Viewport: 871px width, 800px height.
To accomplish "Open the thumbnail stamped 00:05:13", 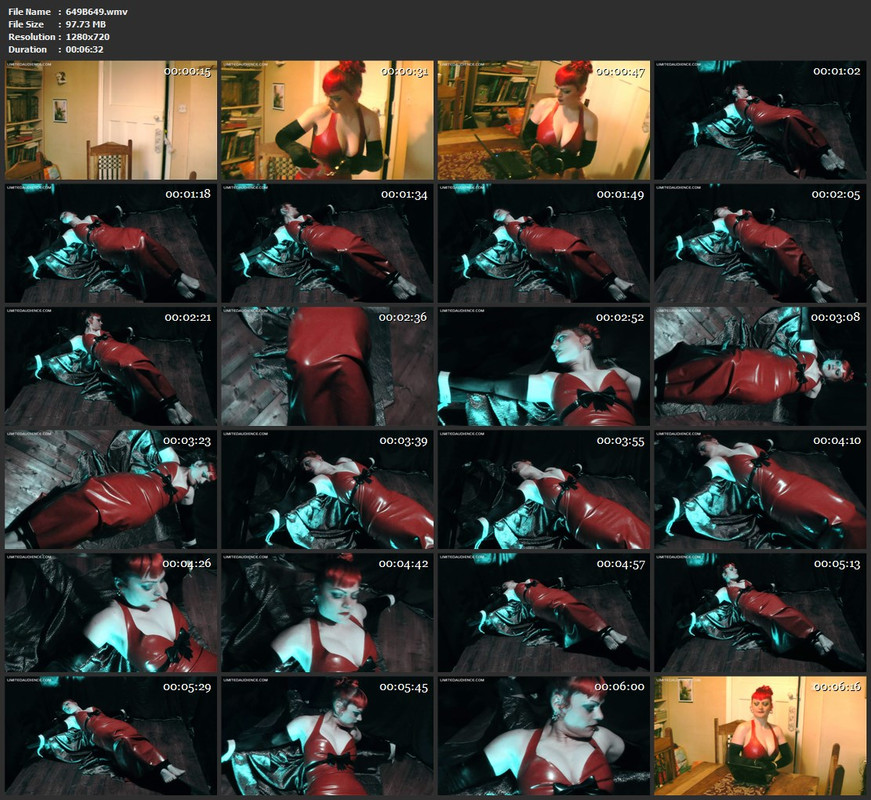I will 760,613.
